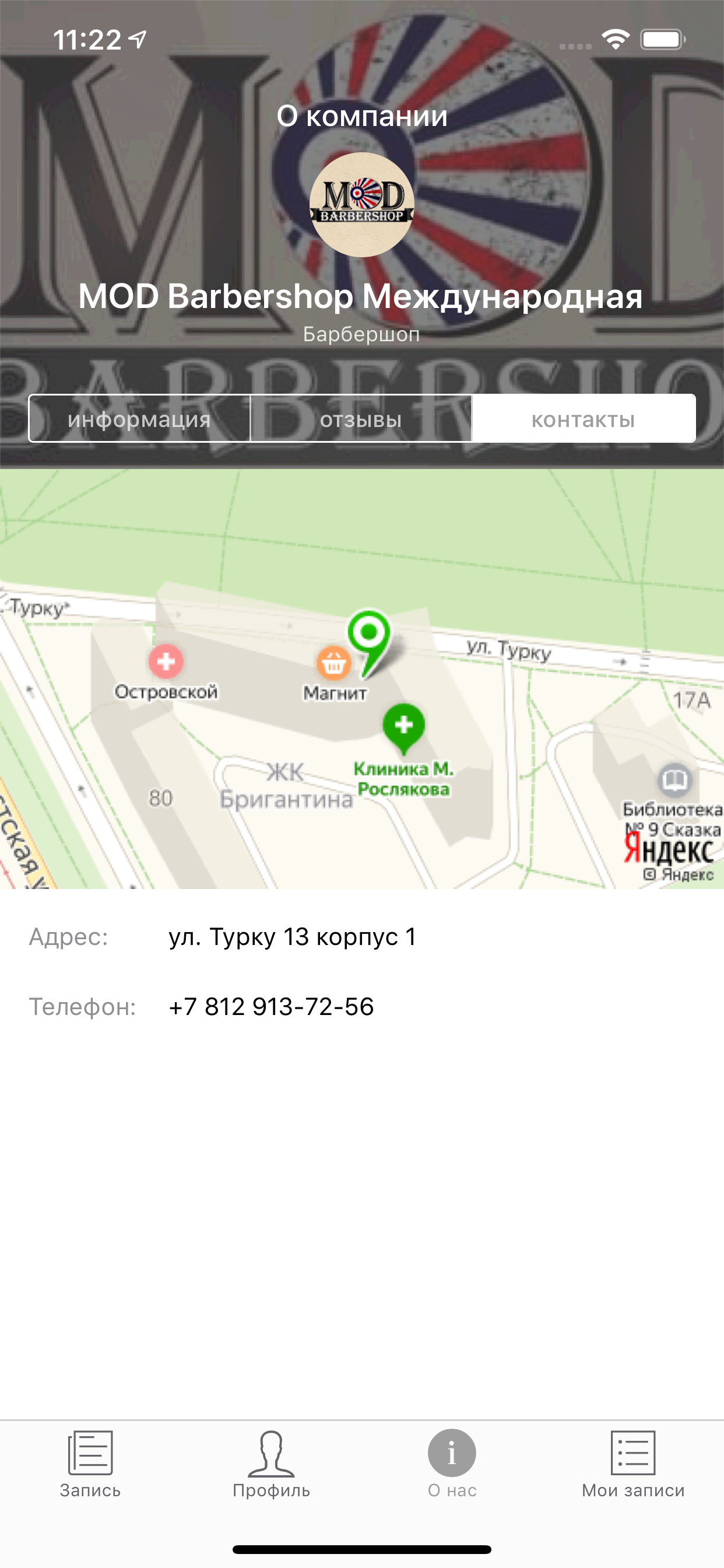Switch to the информация tab
The width and height of the screenshot is (724, 1568).
[139, 419]
